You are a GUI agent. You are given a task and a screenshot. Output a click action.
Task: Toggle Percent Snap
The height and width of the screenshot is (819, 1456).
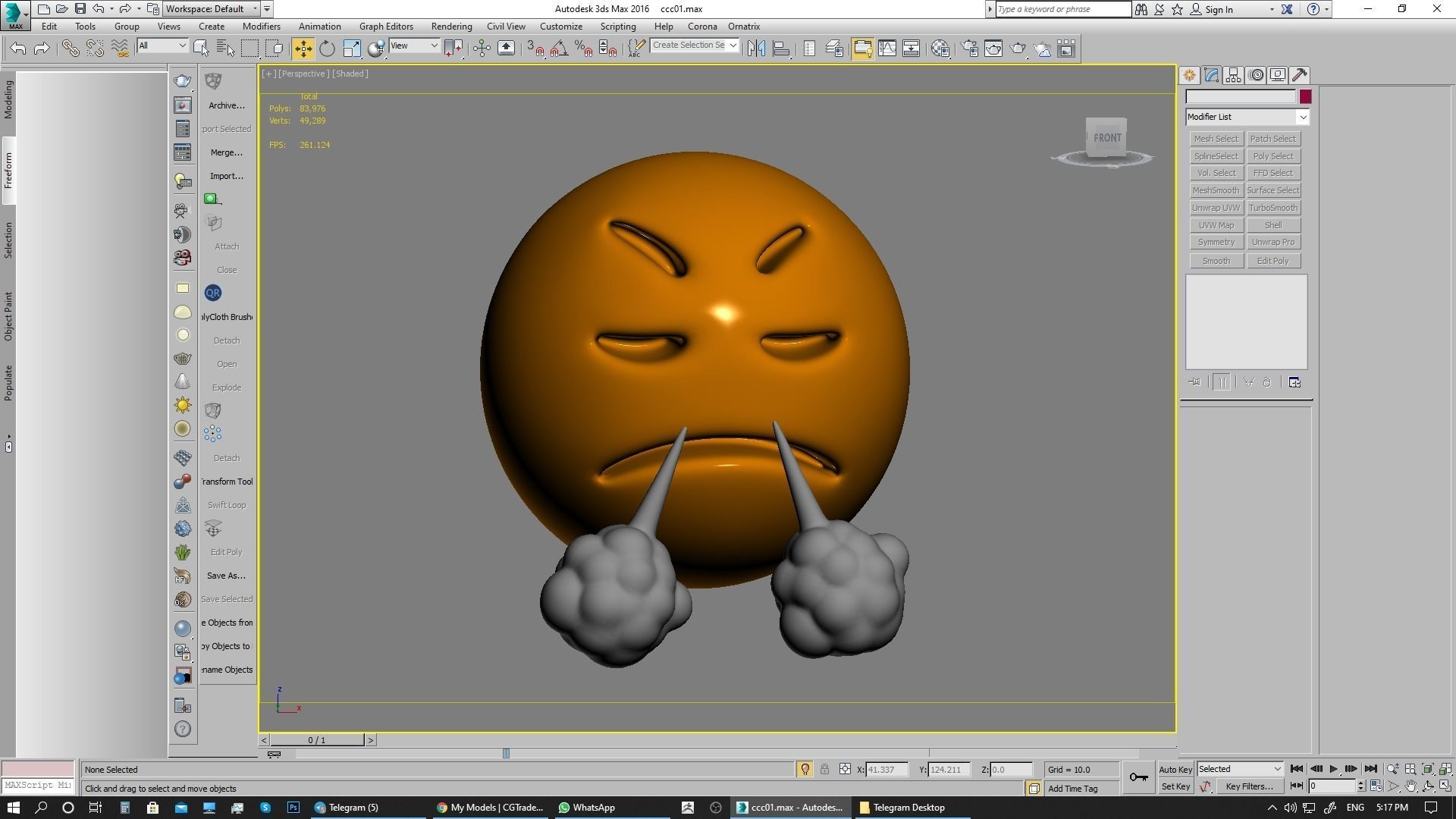point(583,49)
